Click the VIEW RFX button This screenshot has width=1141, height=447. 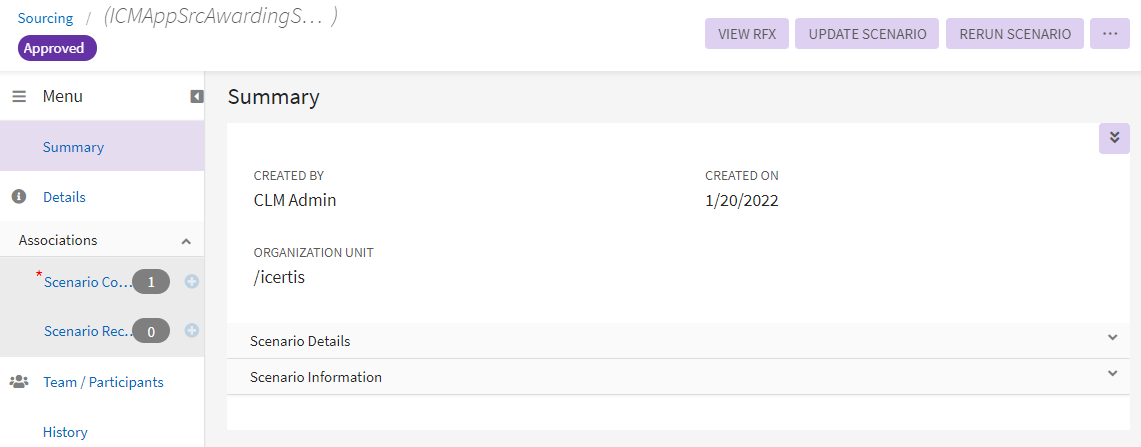(x=747, y=33)
